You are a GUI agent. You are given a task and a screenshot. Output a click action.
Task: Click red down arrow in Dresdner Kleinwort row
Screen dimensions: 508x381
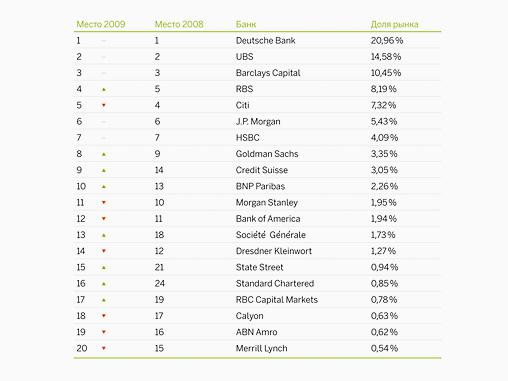[x=104, y=251]
